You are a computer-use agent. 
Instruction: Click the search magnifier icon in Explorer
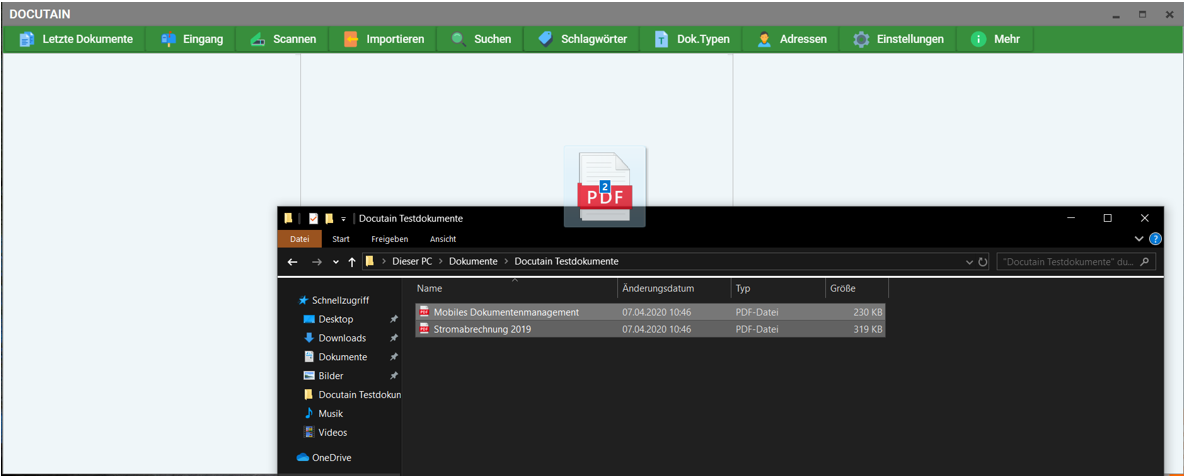1144,262
